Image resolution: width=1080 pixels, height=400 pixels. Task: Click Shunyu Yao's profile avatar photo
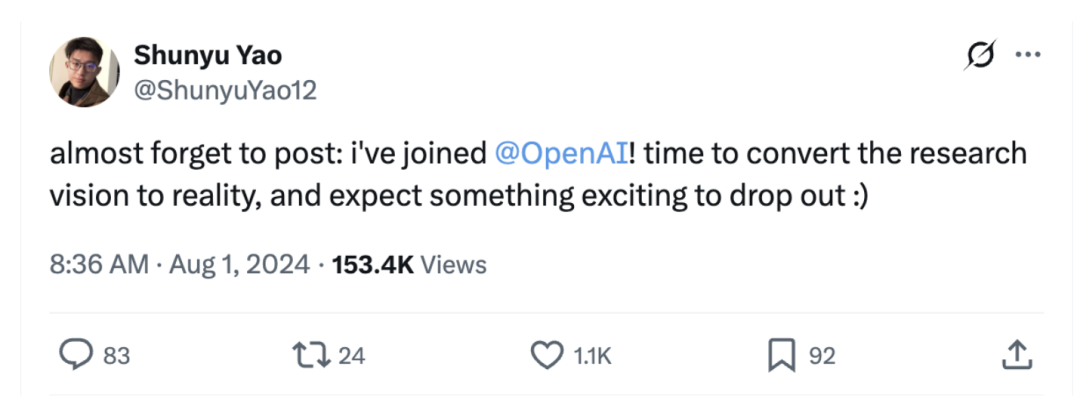coord(85,72)
